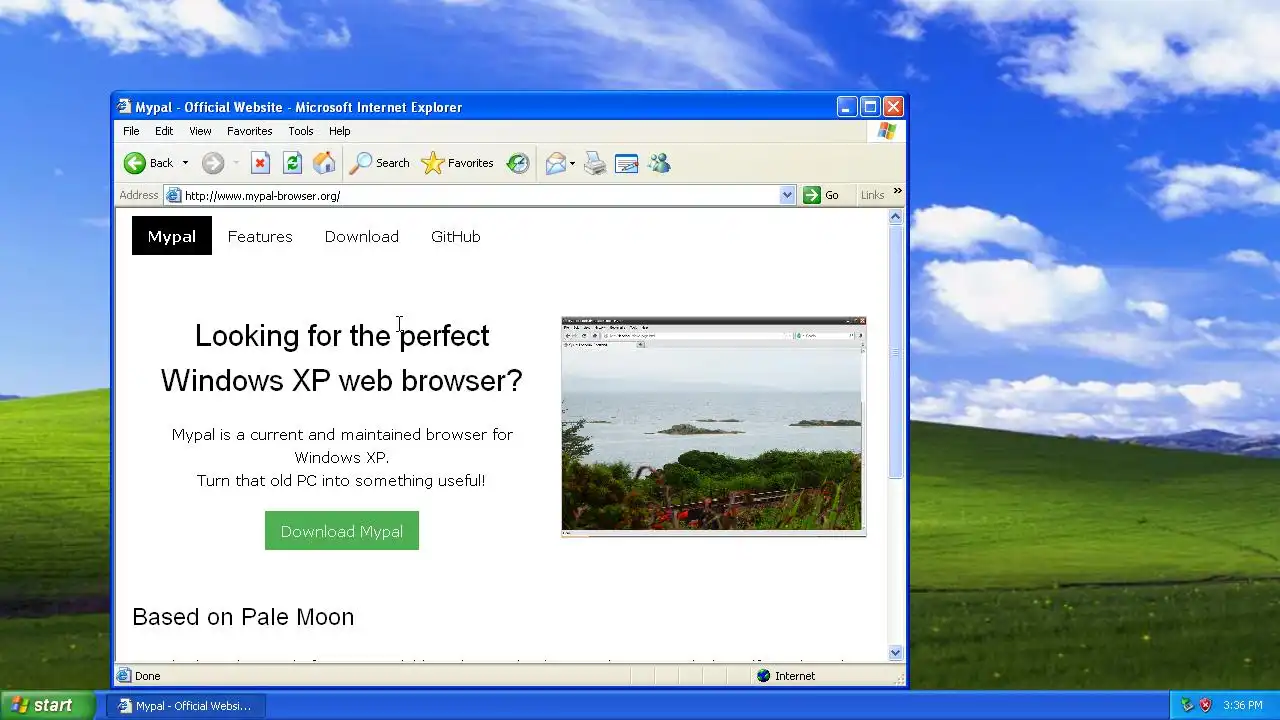Select the Mypal taskbar window button
This screenshot has width=1280, height=720.
[x=185, y=705]
